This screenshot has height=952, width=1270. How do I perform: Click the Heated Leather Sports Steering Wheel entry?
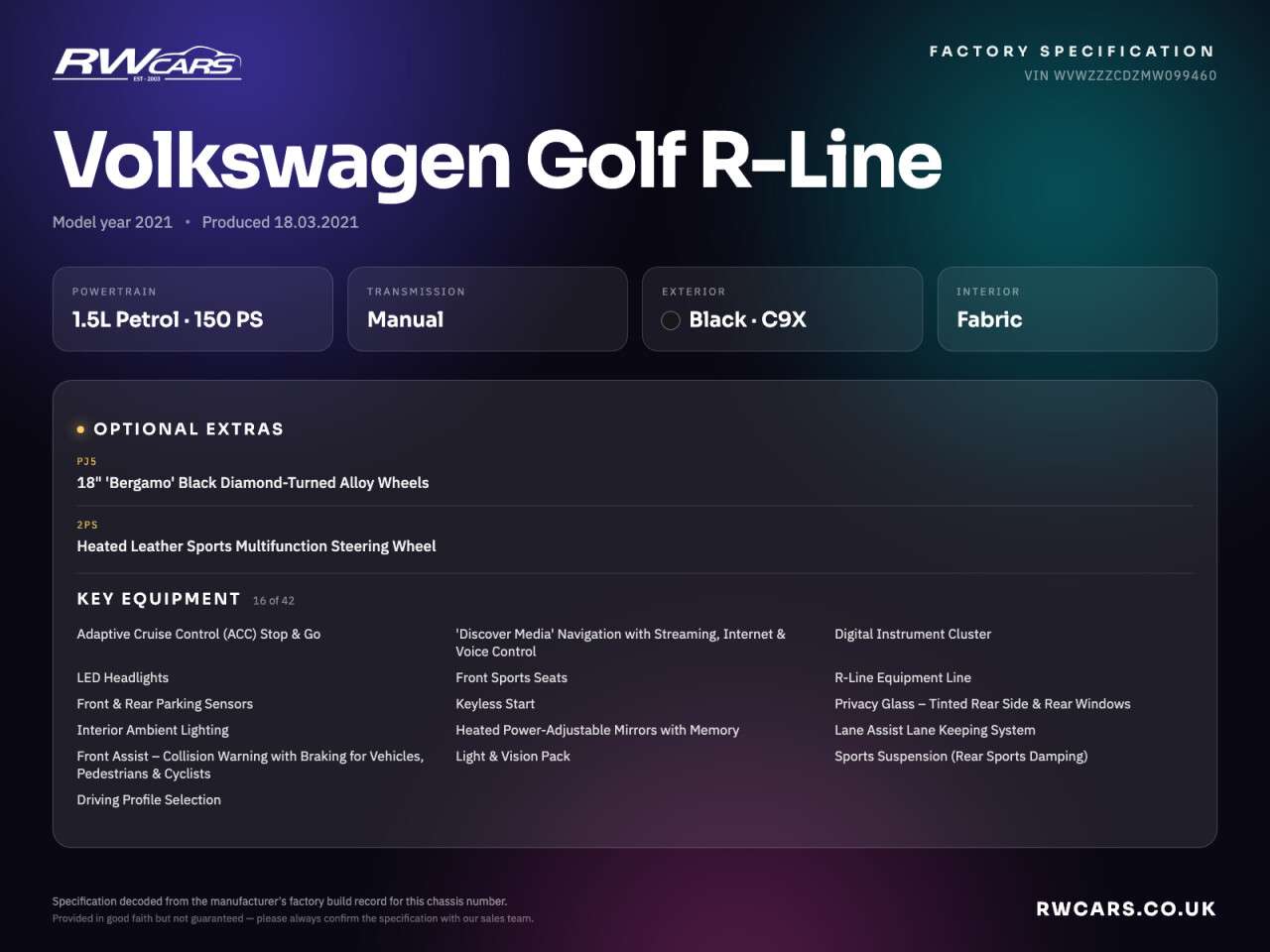(x=256, y=546)
